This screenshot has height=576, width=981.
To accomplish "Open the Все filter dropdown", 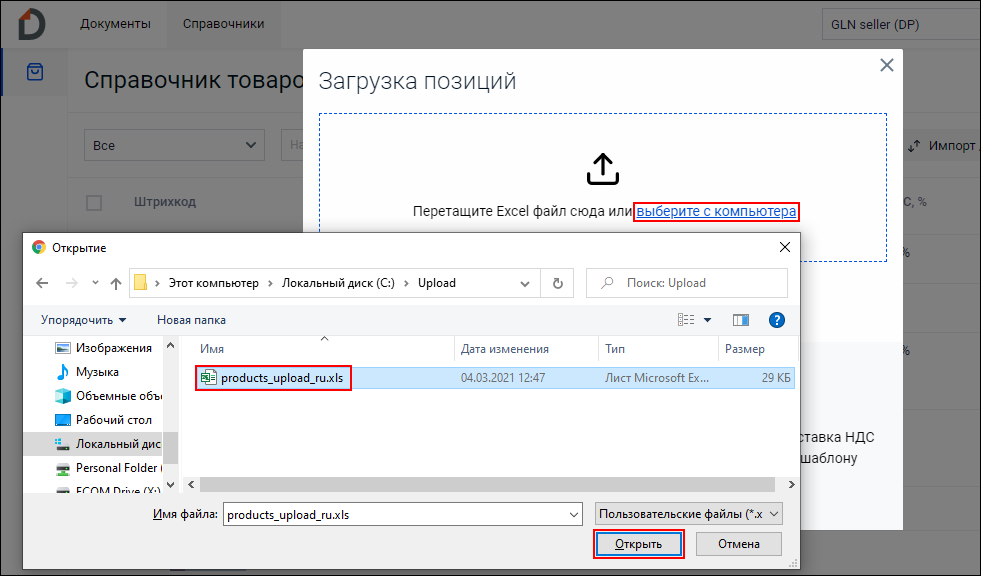I will tap(174, 145).
